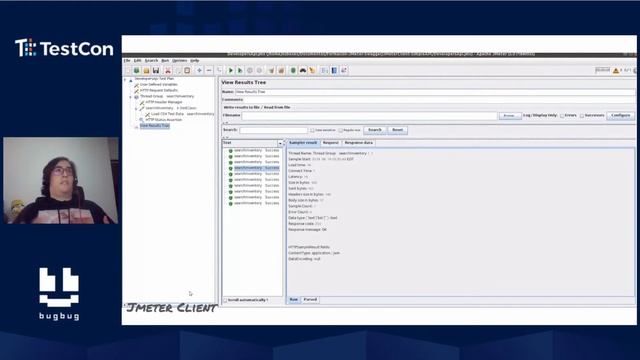Click the Search text field
640x360 pixels.
pyautogui.click(x=273, y=130)
